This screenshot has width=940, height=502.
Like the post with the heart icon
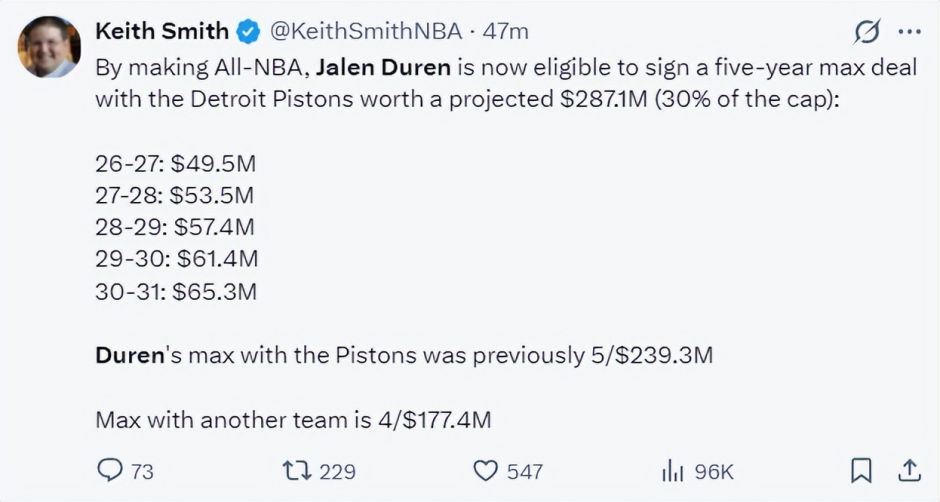pos(486,471)
